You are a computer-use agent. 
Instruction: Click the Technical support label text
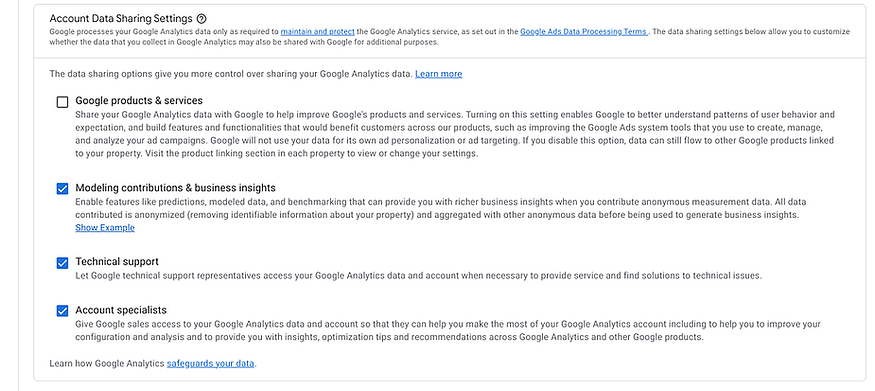click(x=117, y=262)
